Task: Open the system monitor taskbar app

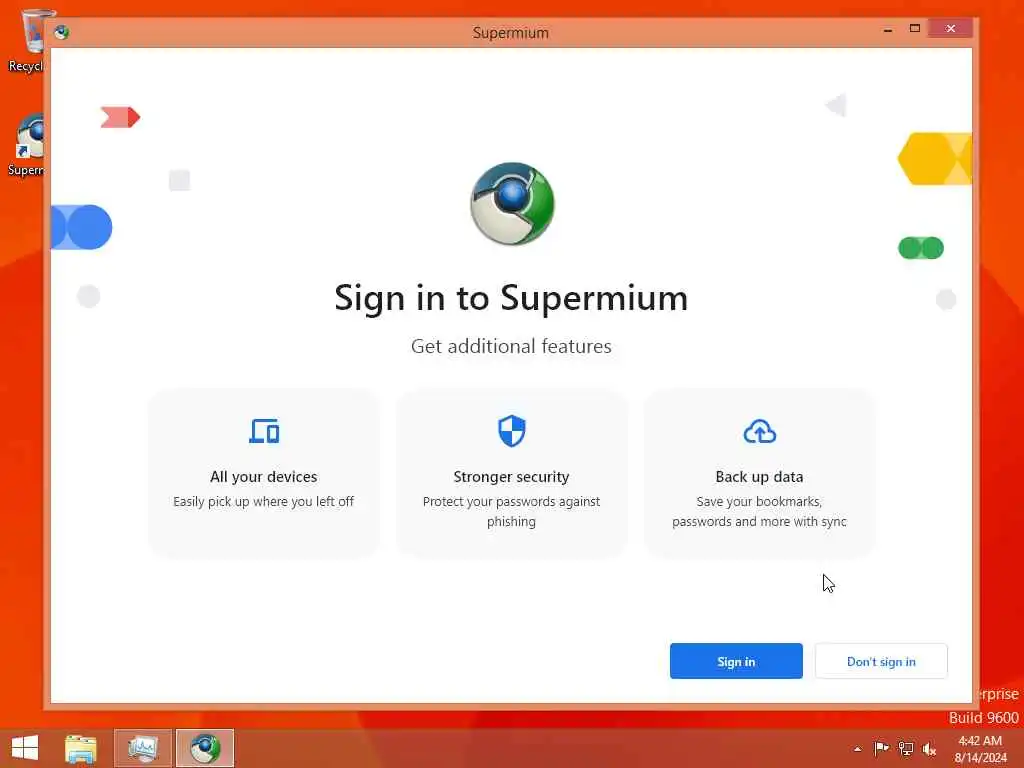Action: click(x=142, y=748)
